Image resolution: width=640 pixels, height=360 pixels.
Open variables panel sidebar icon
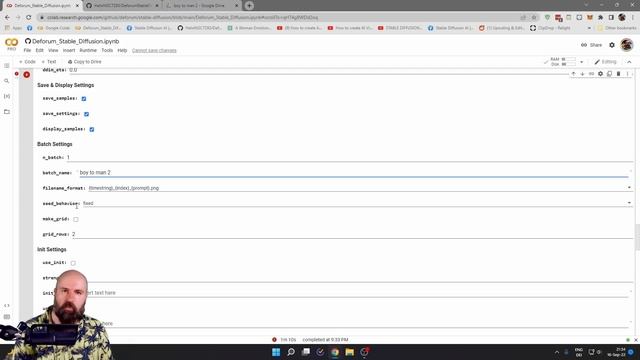7,96
